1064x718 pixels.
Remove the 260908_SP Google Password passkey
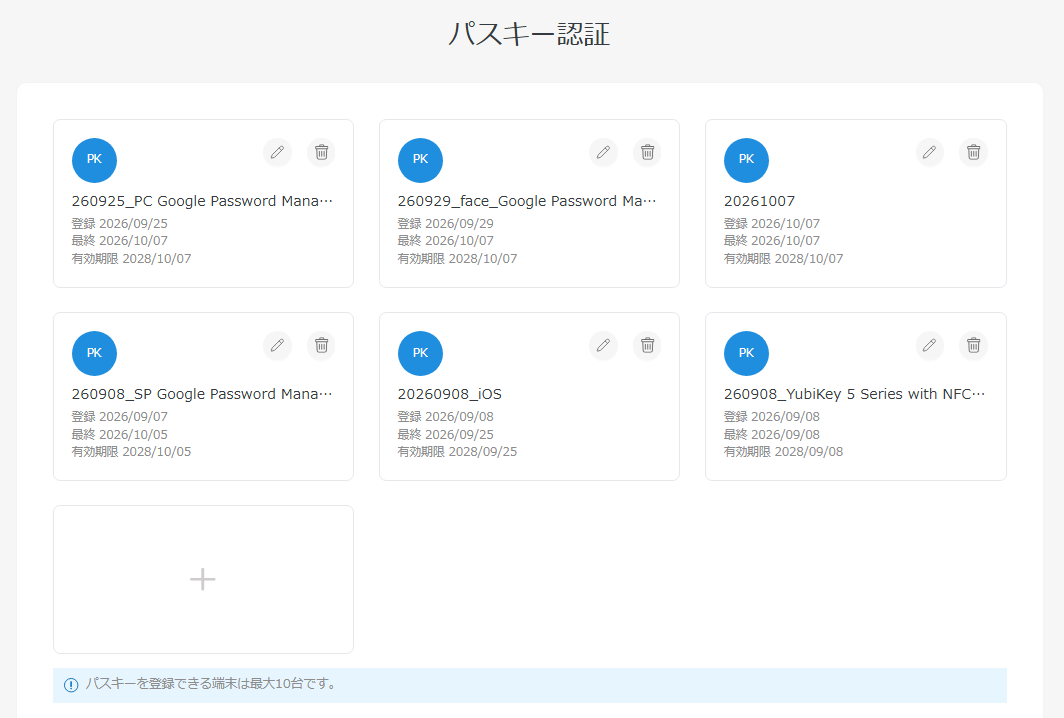tap(322, 345)
